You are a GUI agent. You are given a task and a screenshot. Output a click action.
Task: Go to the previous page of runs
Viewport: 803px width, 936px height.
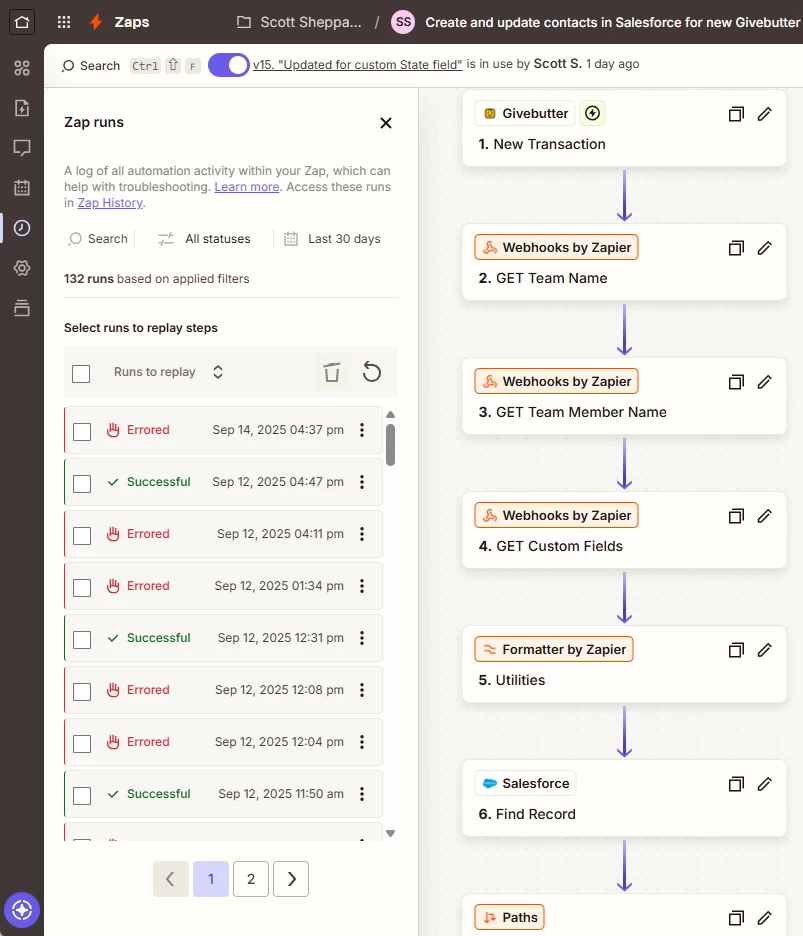coord(171,879)
